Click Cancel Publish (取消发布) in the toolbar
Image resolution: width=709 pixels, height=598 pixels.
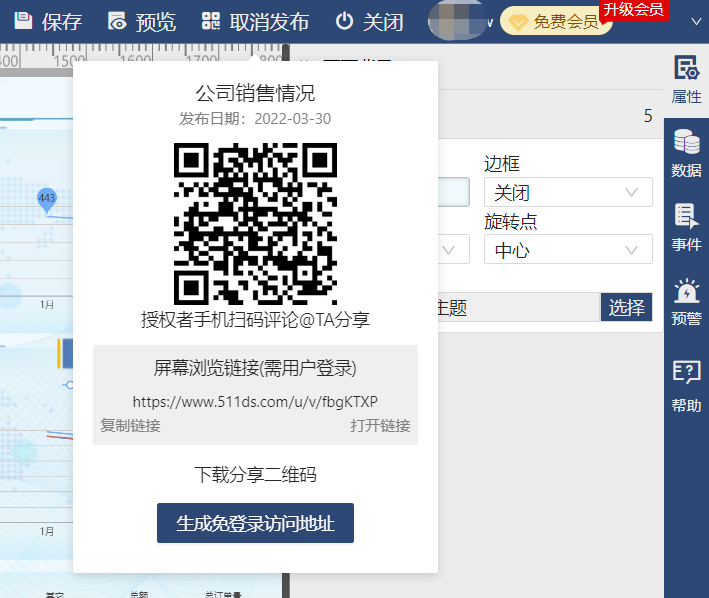click(x=255, y=21)
